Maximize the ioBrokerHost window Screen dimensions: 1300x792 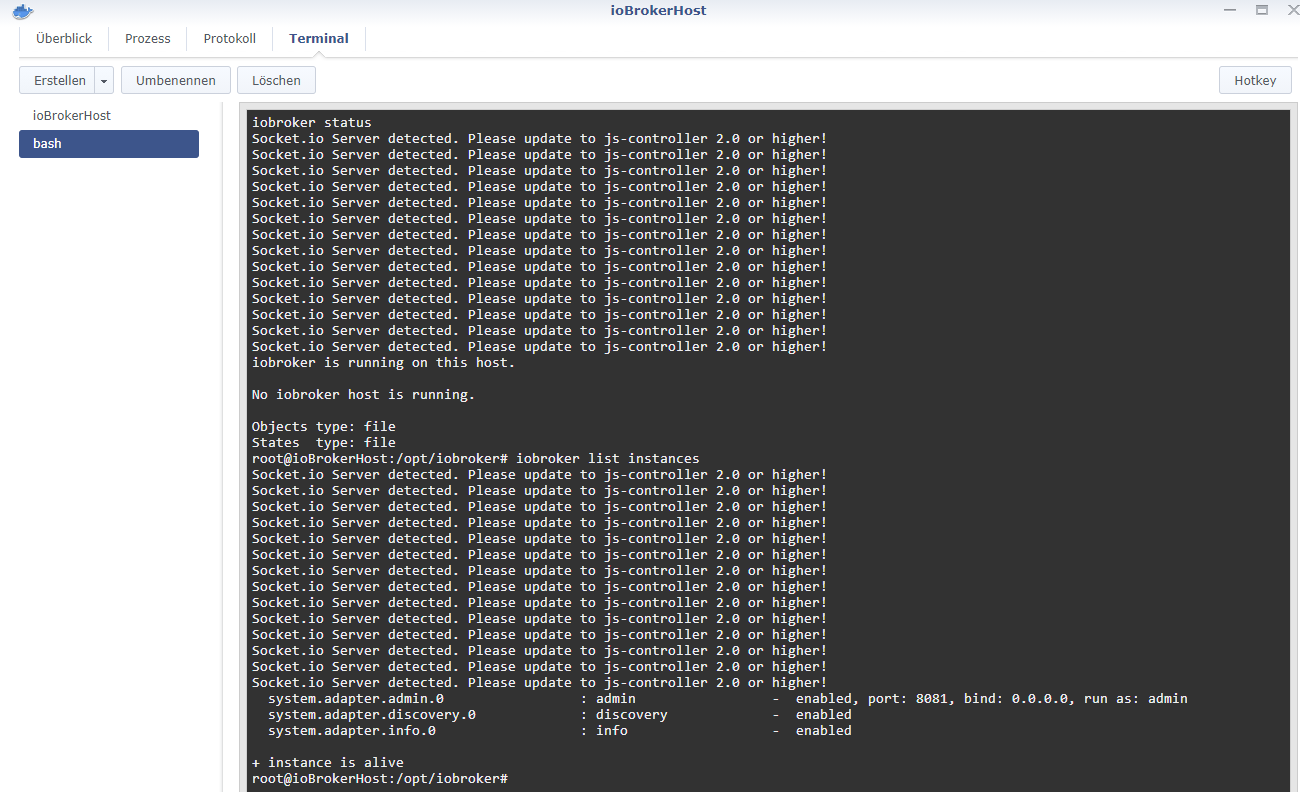(x=1261, y=10)
